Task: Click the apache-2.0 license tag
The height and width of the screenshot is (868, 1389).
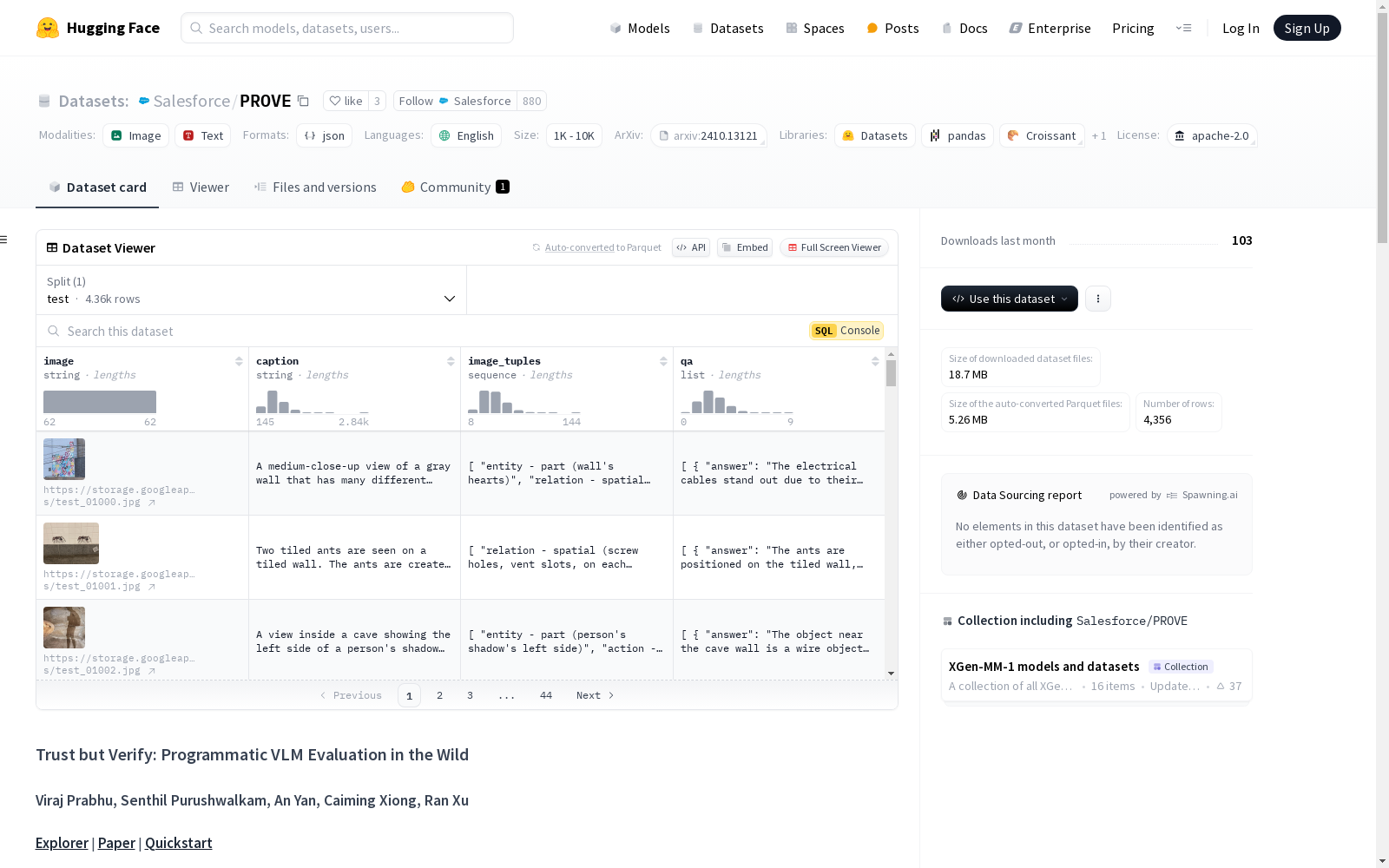Action: [1212, 135]
